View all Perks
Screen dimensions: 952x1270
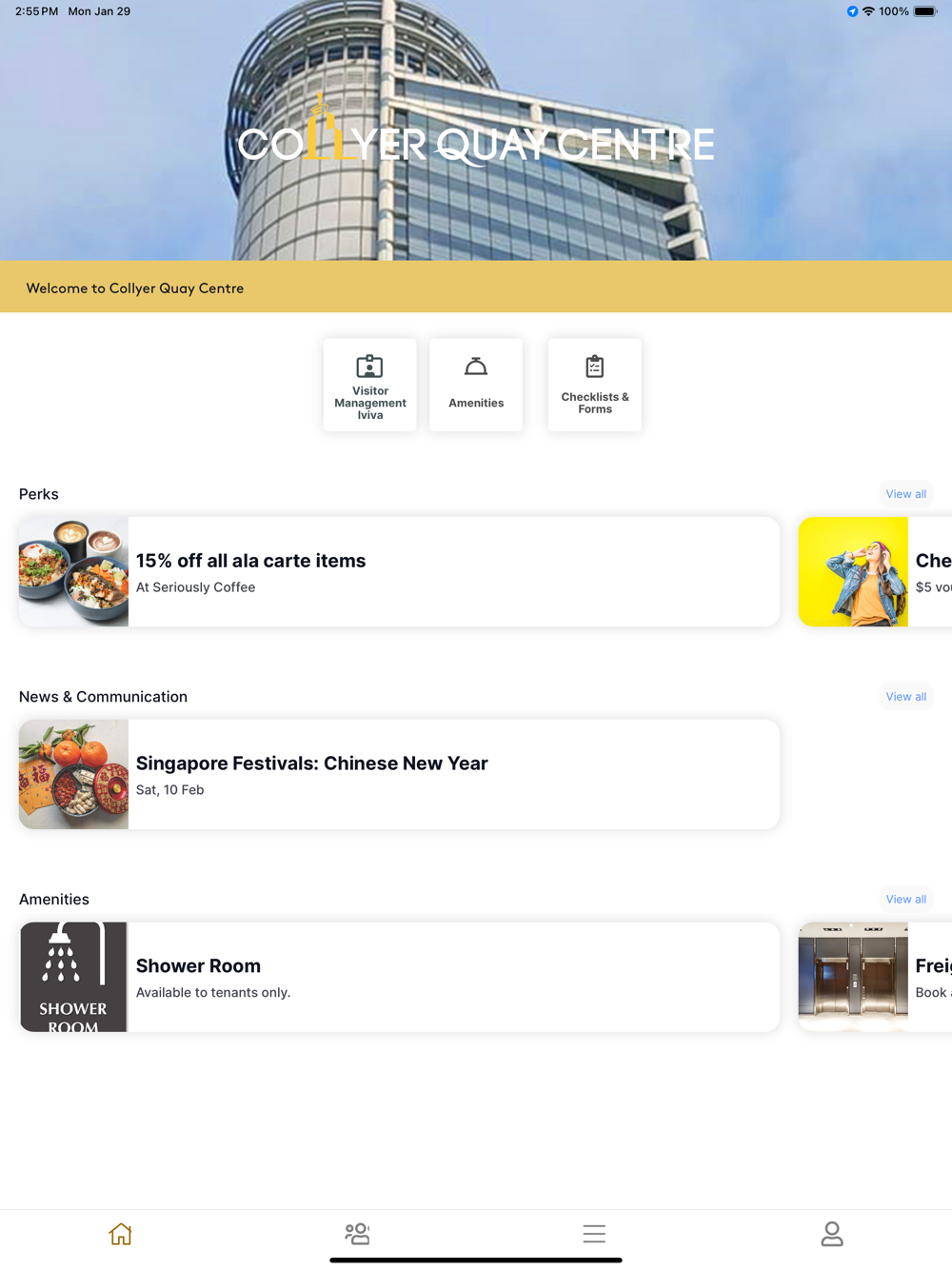pyautogui.click(x=905, y=494)
